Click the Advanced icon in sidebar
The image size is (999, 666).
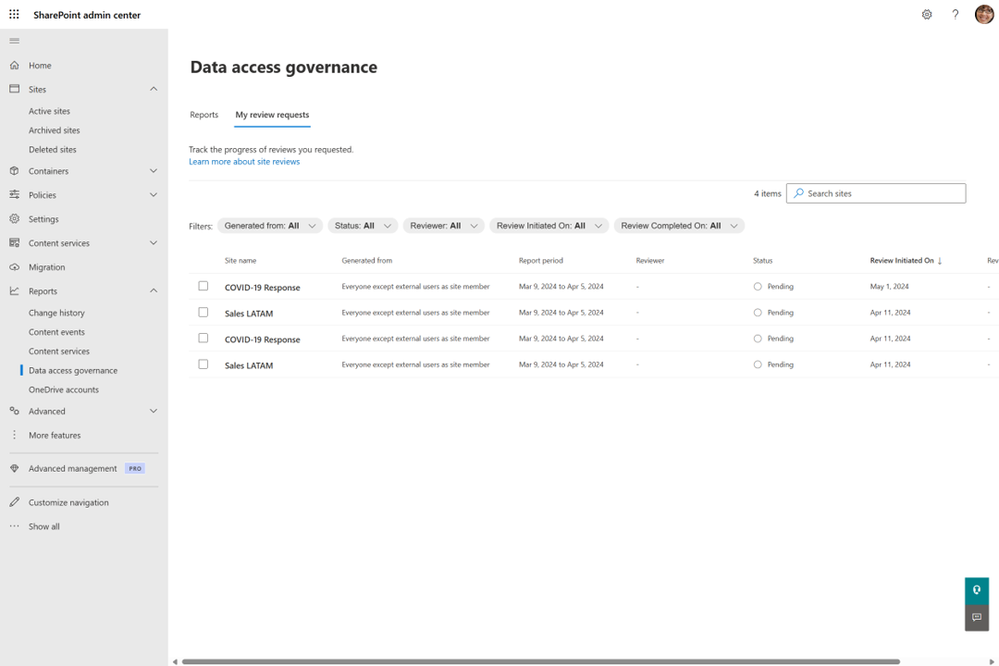14,411
